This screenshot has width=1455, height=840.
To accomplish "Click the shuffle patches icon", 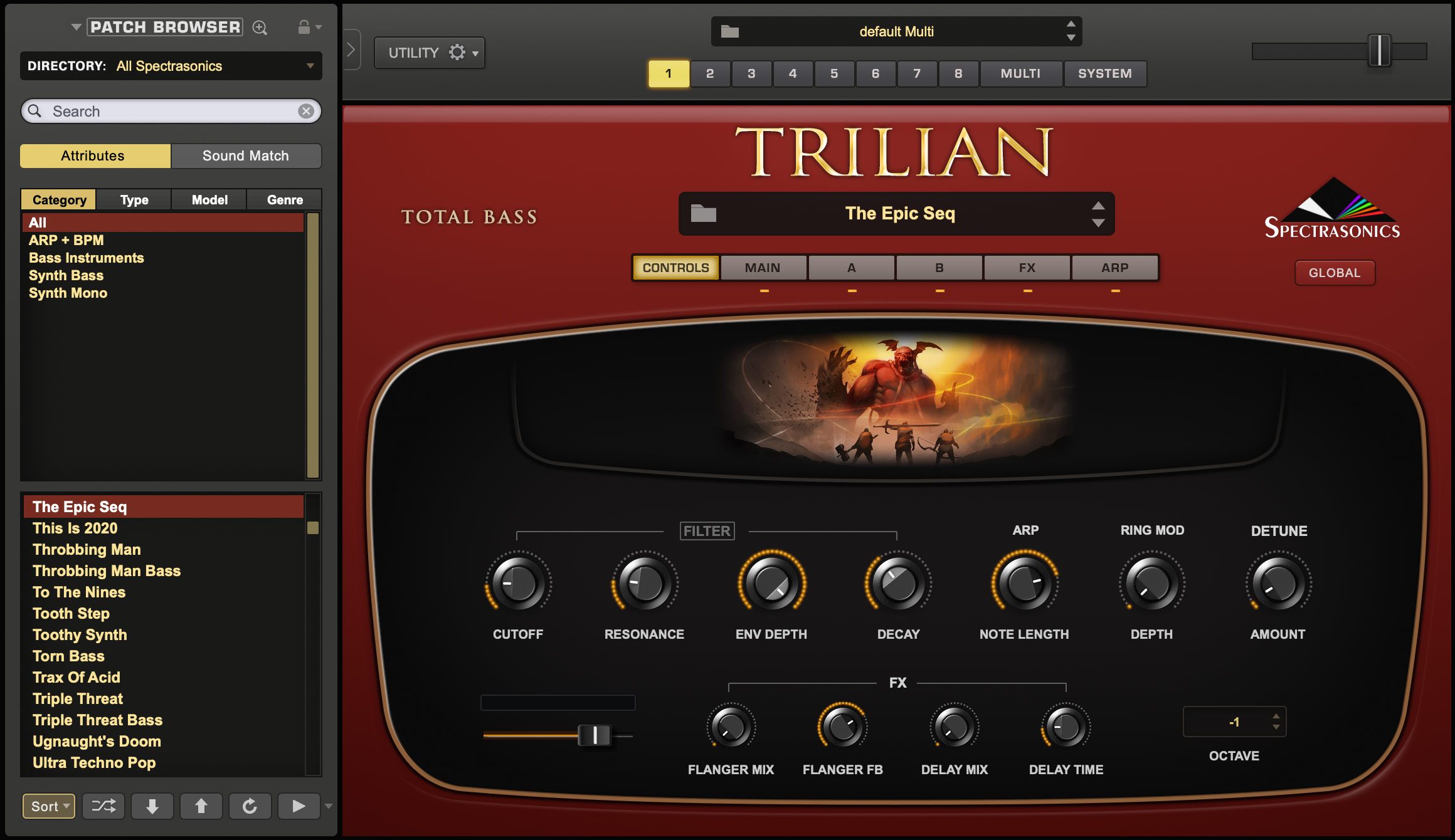I will 103,806.
